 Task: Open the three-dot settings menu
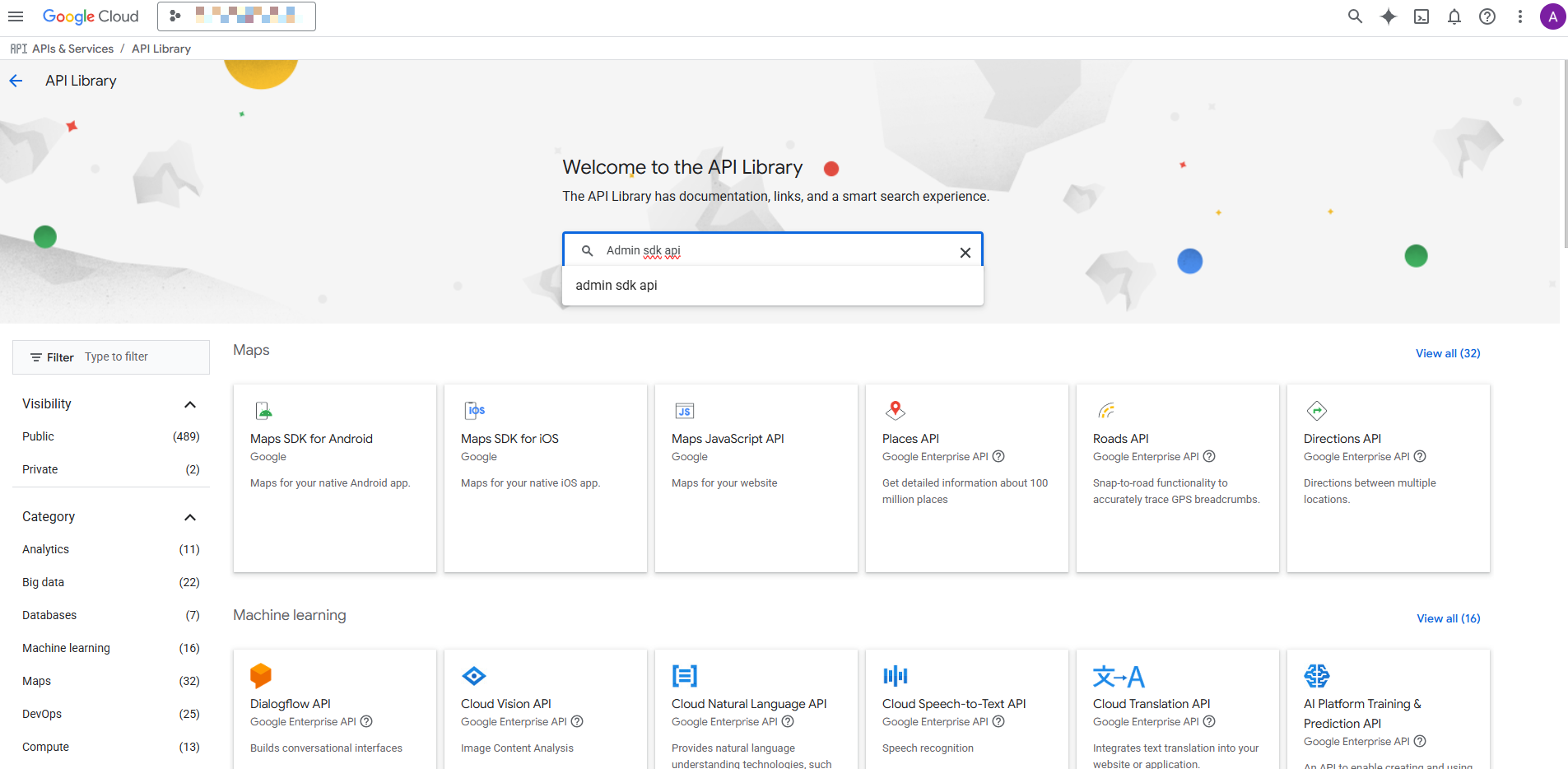point(1520,16)
